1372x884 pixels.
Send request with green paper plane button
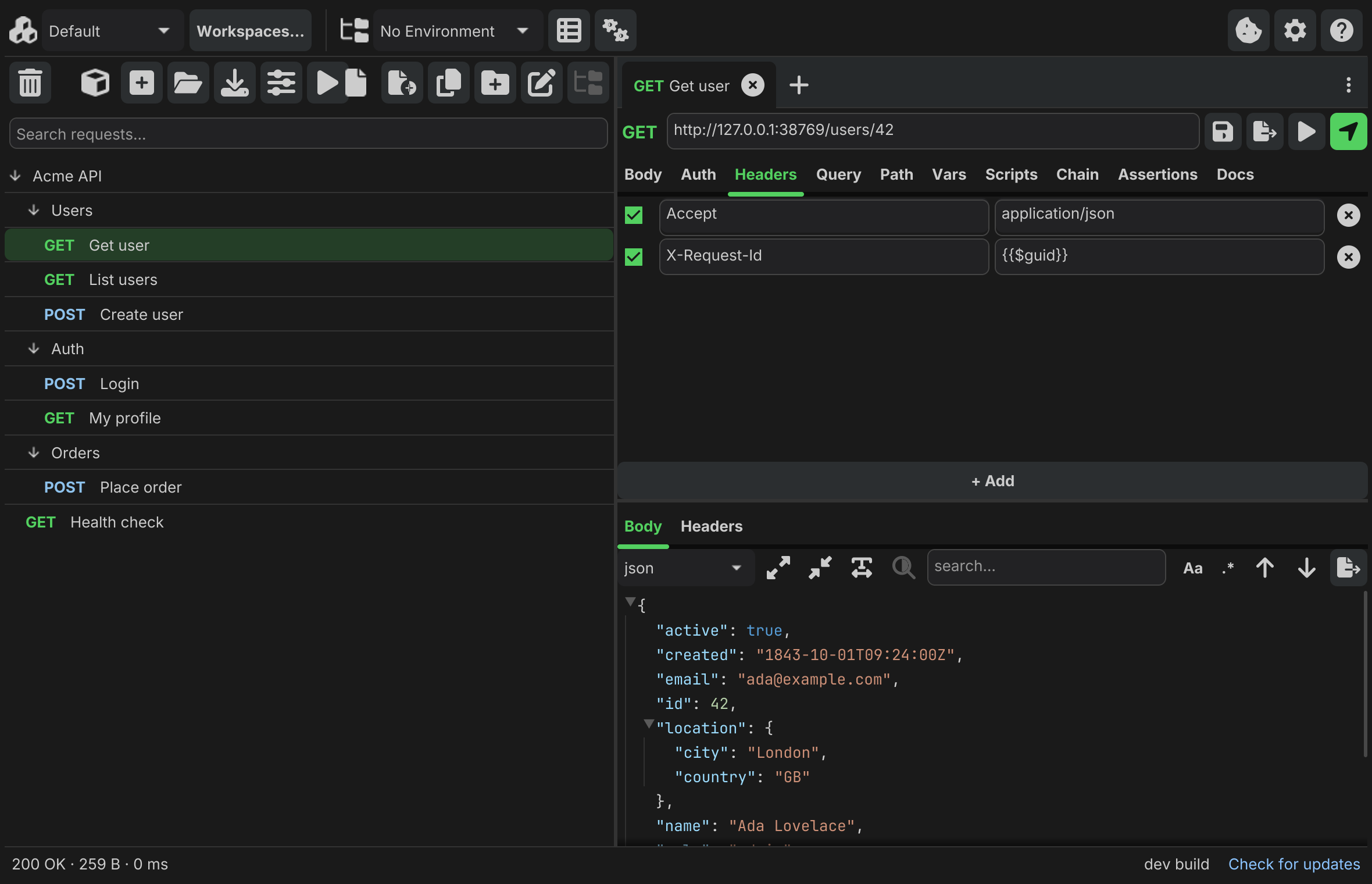pos(1348,131)
